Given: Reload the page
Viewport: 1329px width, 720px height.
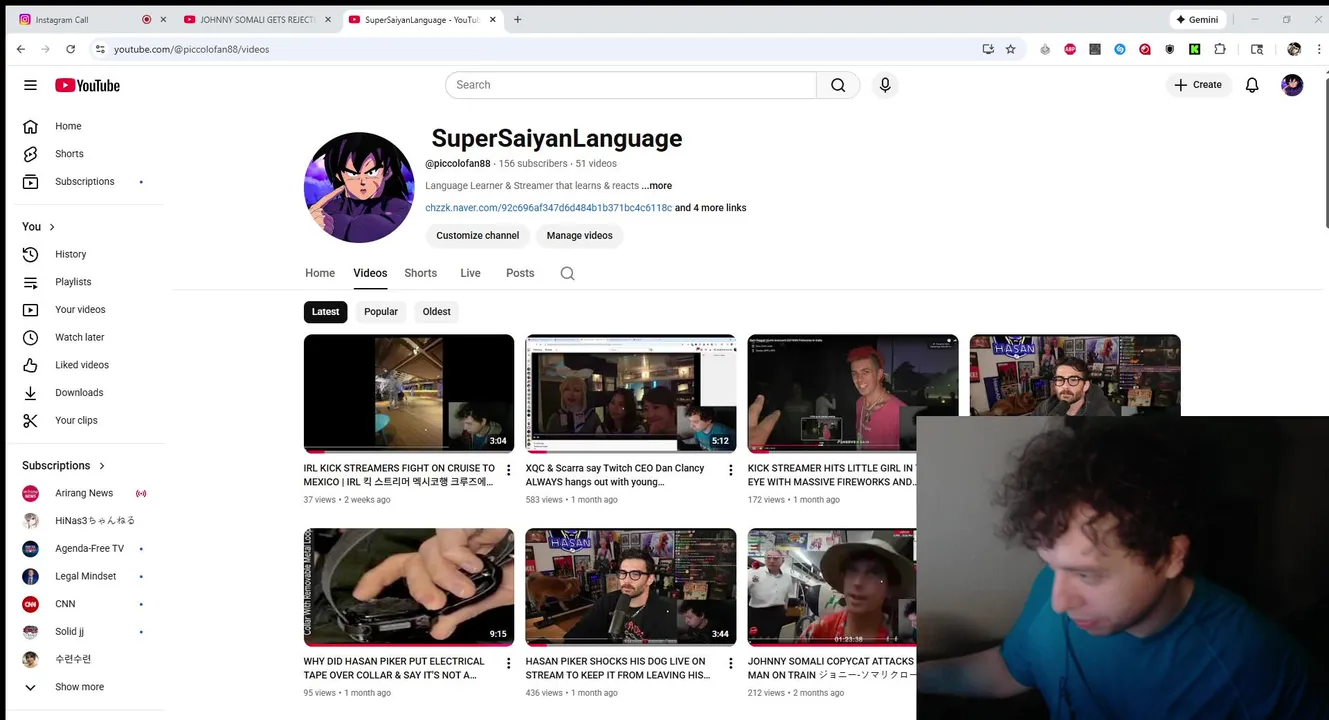Looking at the screenshot, I should (x=70, y=49).
